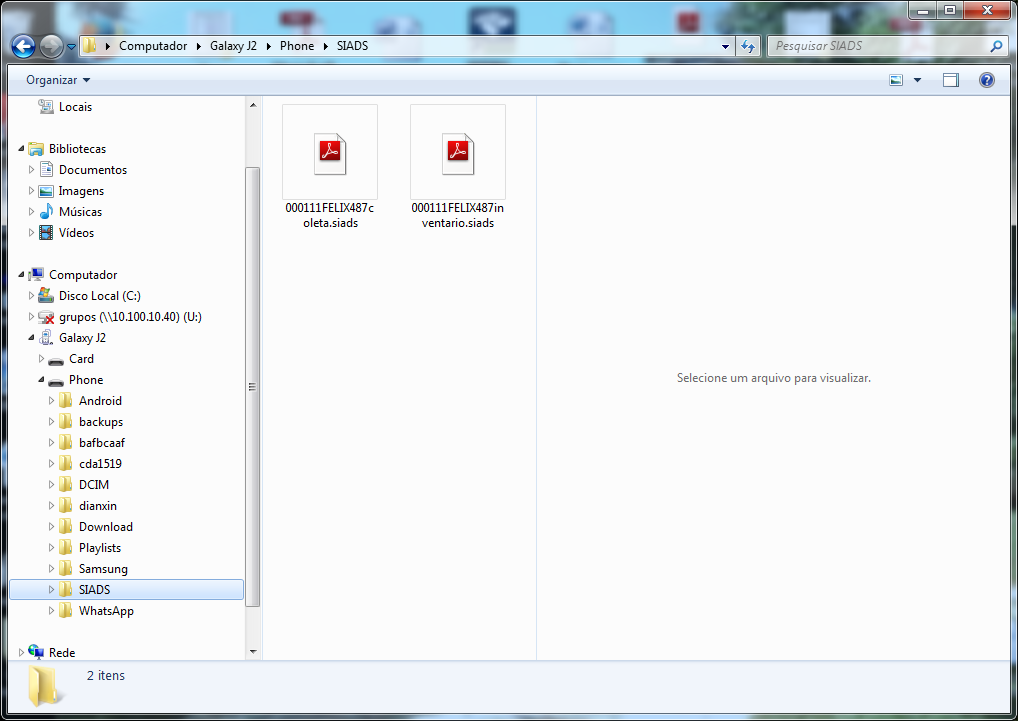Image resolution: width=1024 pixels, height=721 pixels.
Task: Collapse the Computador tree node
Action: 21,275
